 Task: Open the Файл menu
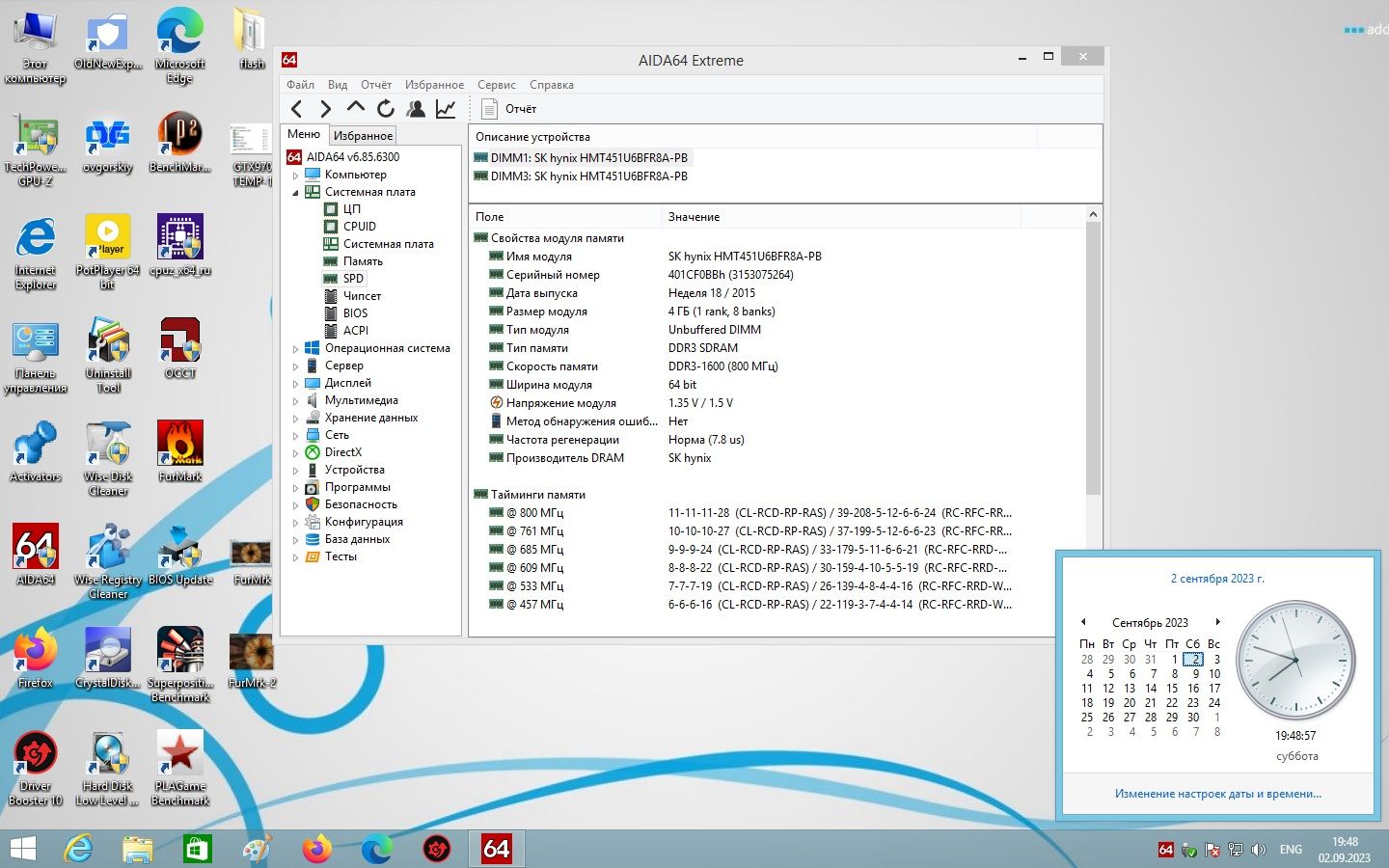tap(300, 85)
